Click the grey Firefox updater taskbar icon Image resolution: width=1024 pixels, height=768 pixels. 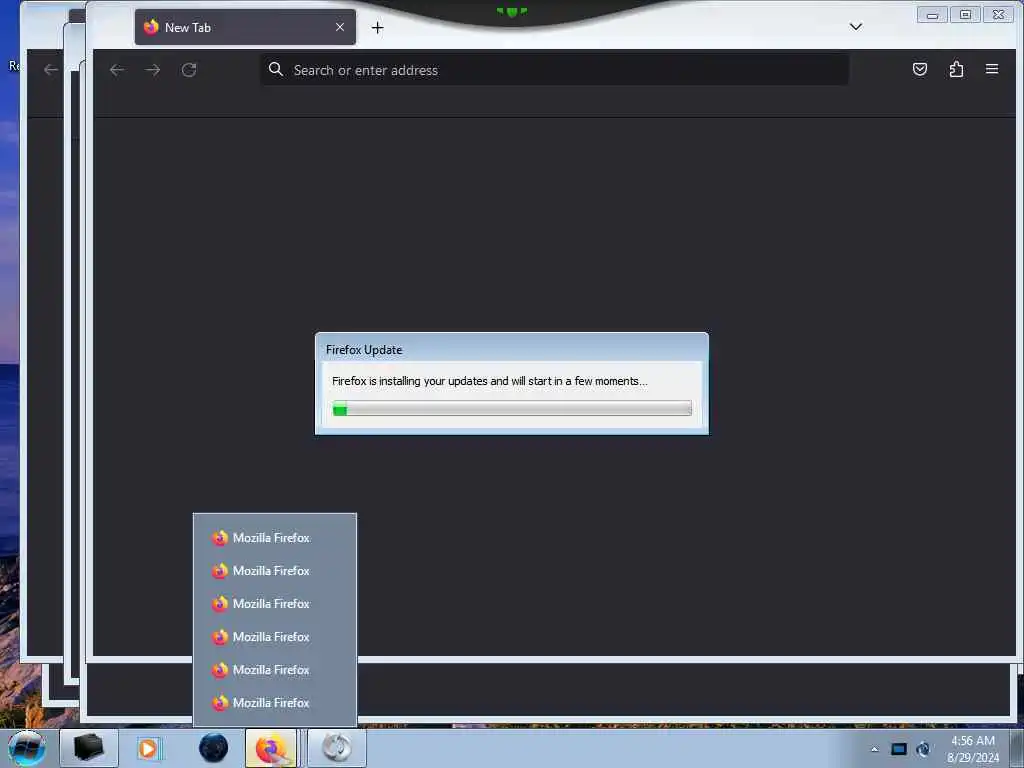tap(337, 748)
